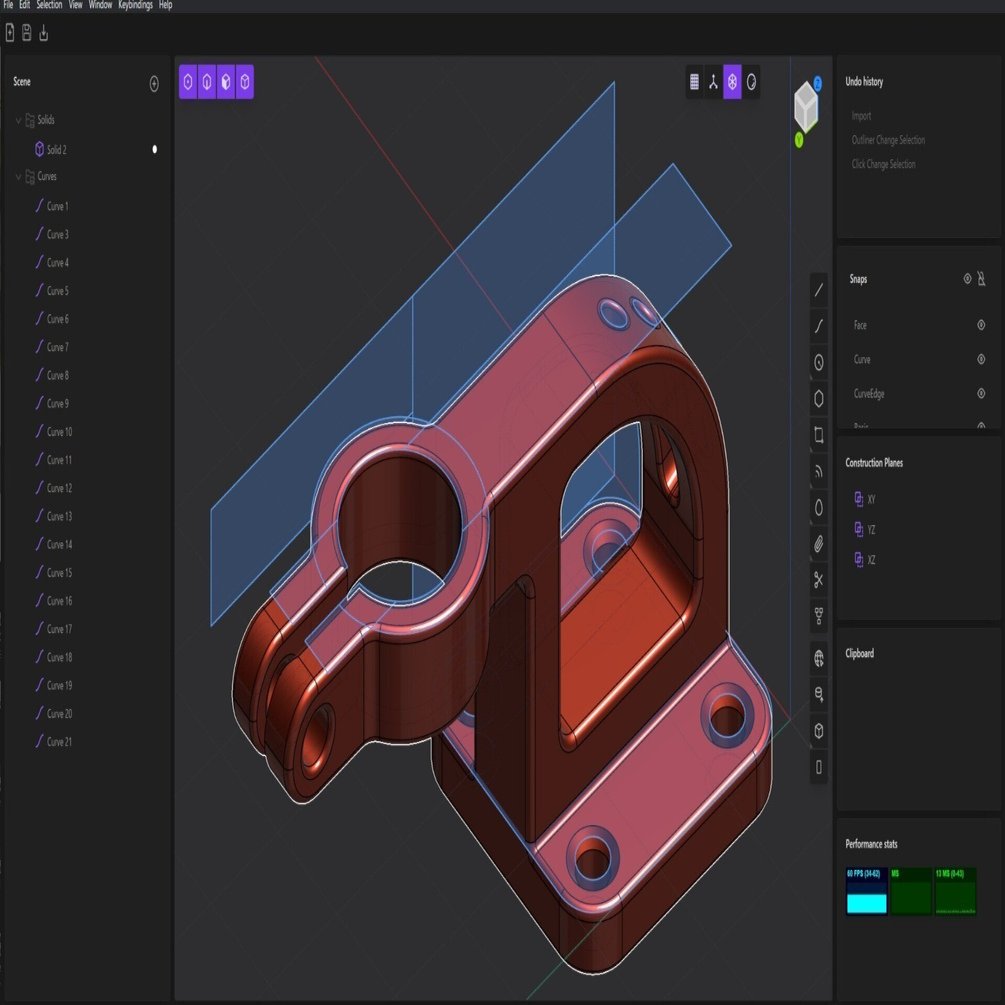Select the bottom slab tool in toolbar
1005x1005 pixels.
click(x=818, y=767)
